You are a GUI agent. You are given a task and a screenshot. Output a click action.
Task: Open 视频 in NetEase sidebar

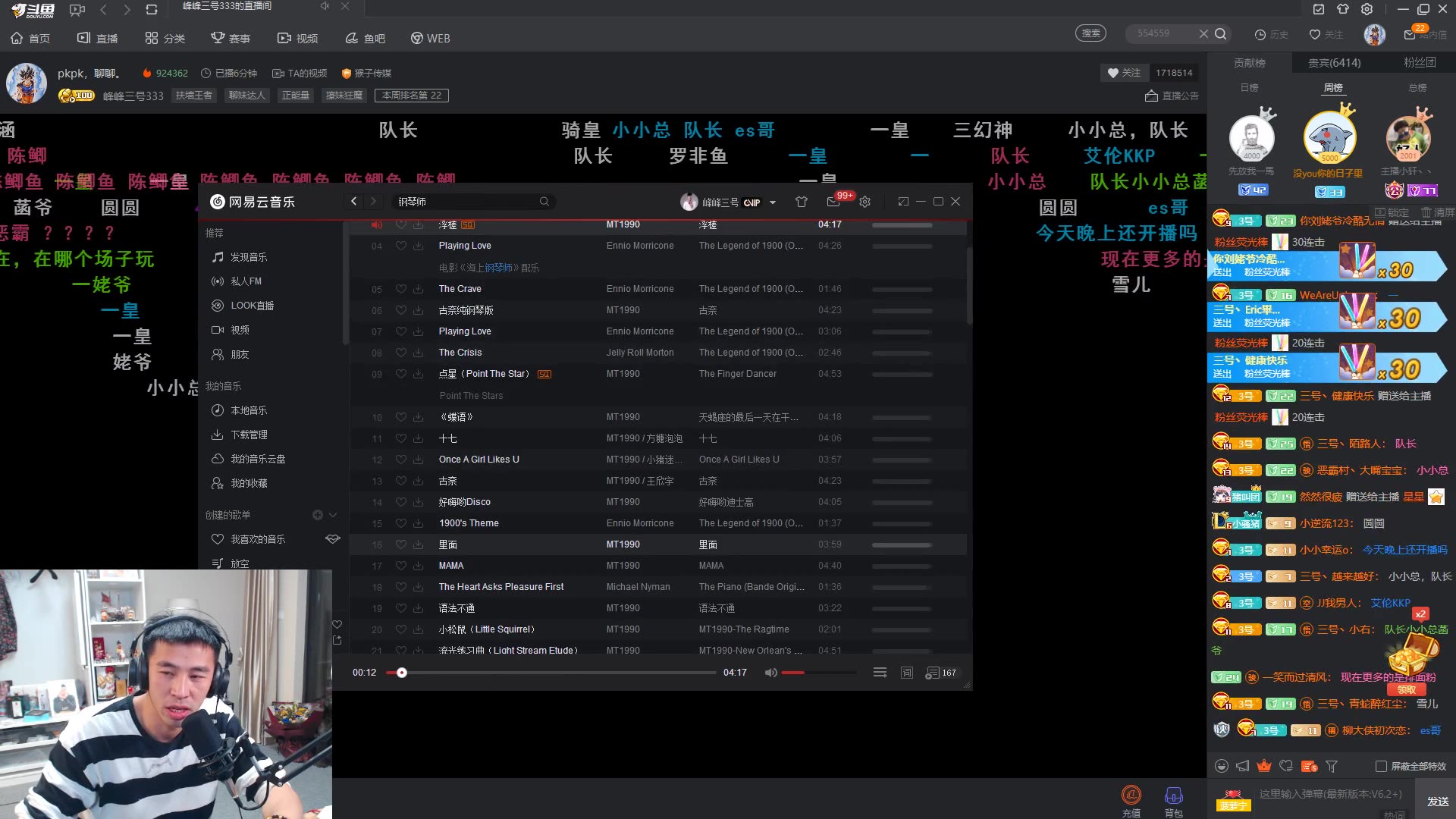pyautogui.click(x=231, y=330)
